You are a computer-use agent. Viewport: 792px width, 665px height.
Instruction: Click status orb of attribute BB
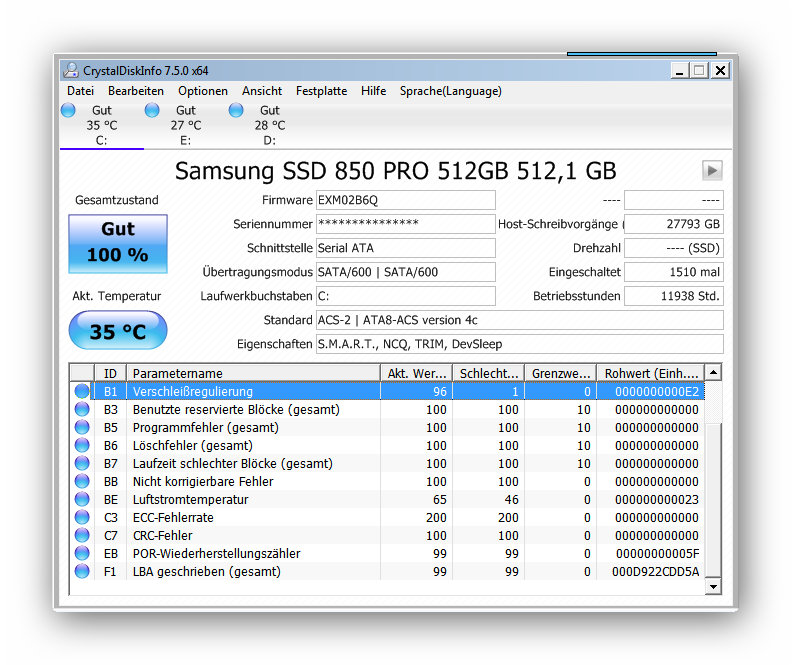pyautogui.click(x=82, y=481)
